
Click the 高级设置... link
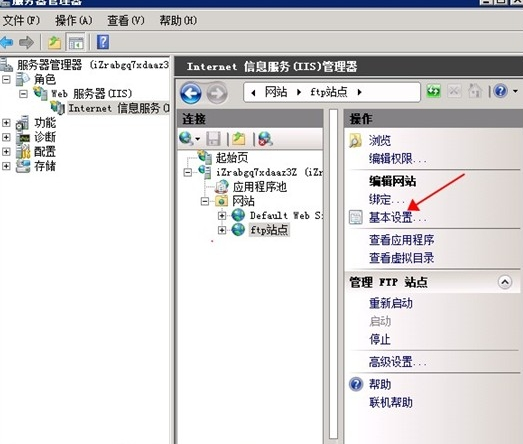pyautogui.click(x=397, y=361)
